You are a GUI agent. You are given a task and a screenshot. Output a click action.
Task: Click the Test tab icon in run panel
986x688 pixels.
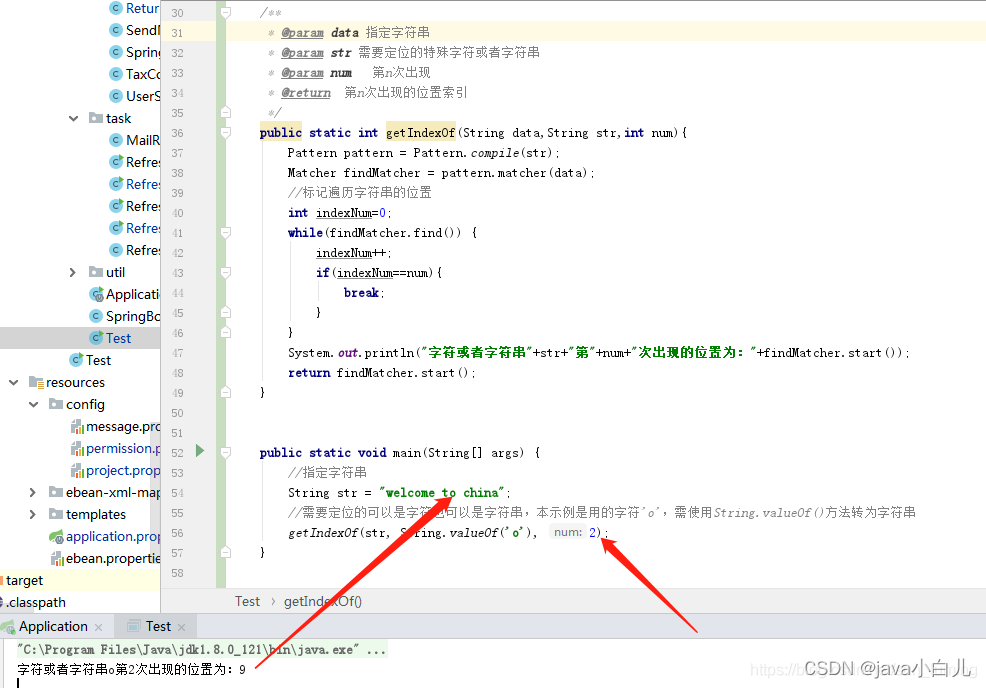(133, 626)
